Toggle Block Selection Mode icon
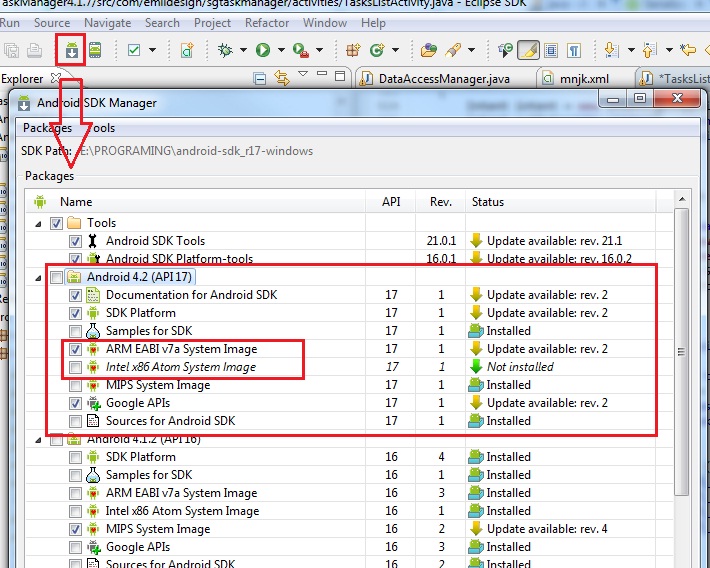The image size is (710, 568). tap(551, 50)
